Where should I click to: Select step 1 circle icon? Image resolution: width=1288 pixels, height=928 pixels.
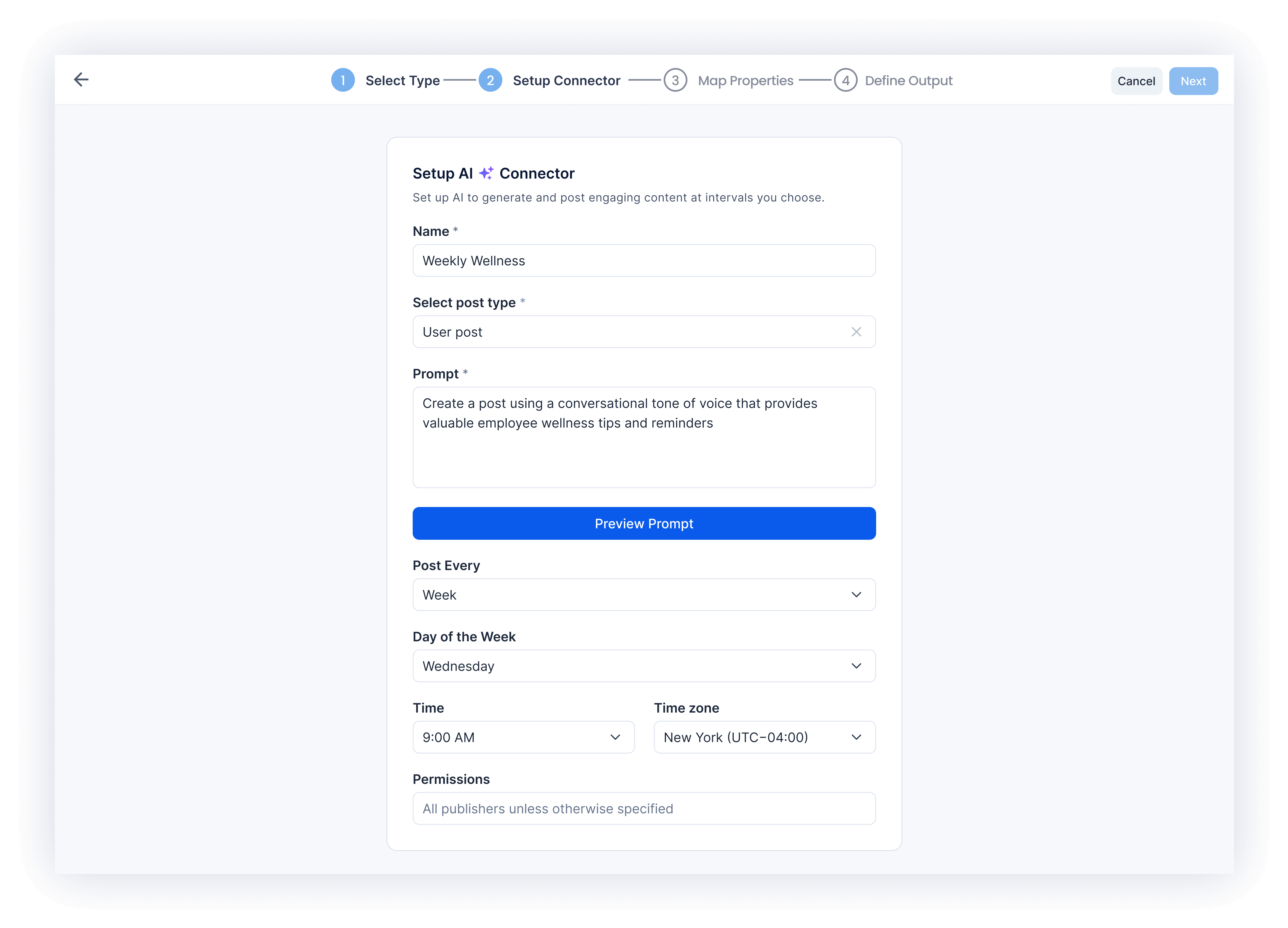click(x=343, y=80)
